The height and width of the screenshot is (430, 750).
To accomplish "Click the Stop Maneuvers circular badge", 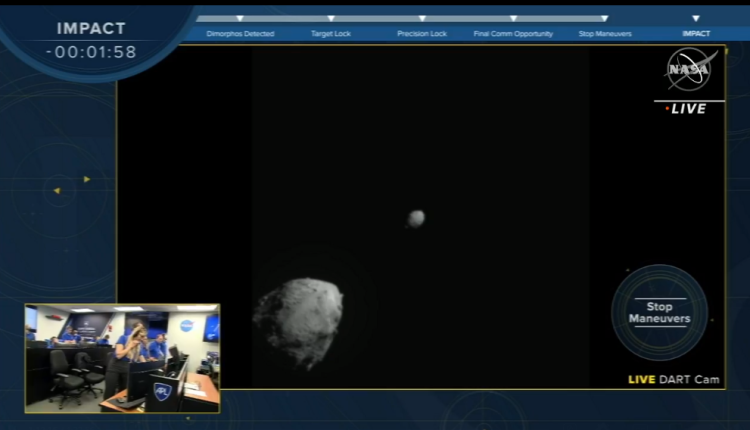I will 659,312.
